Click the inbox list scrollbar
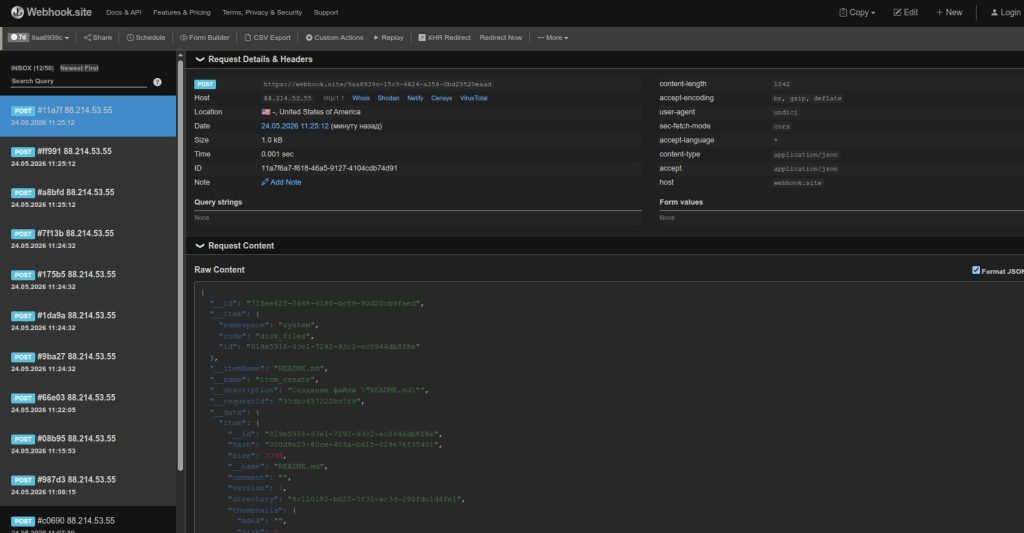 pos(180,265)
